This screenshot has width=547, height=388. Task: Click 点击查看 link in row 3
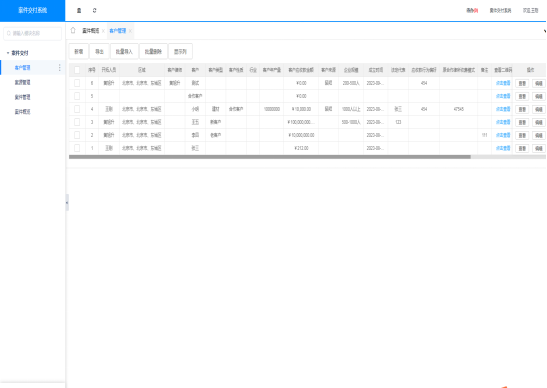pos(503,122)
